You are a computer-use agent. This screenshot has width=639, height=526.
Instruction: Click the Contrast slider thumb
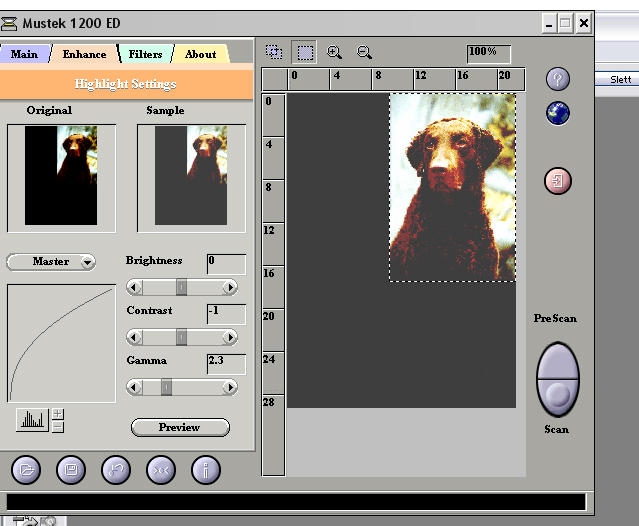coord(181,337)
